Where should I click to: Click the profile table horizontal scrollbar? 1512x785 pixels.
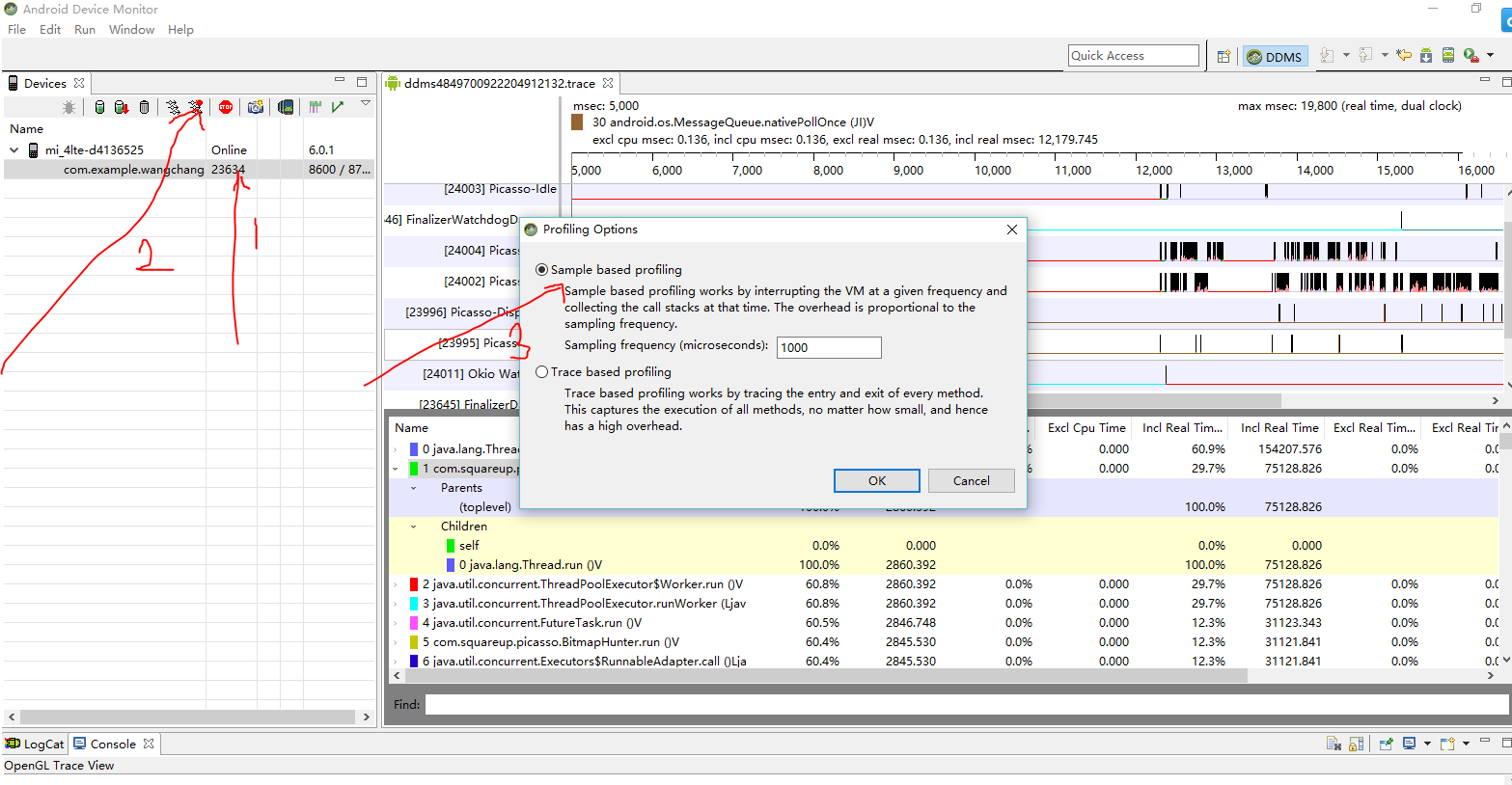pyautogui.click(x=825, y=676)
